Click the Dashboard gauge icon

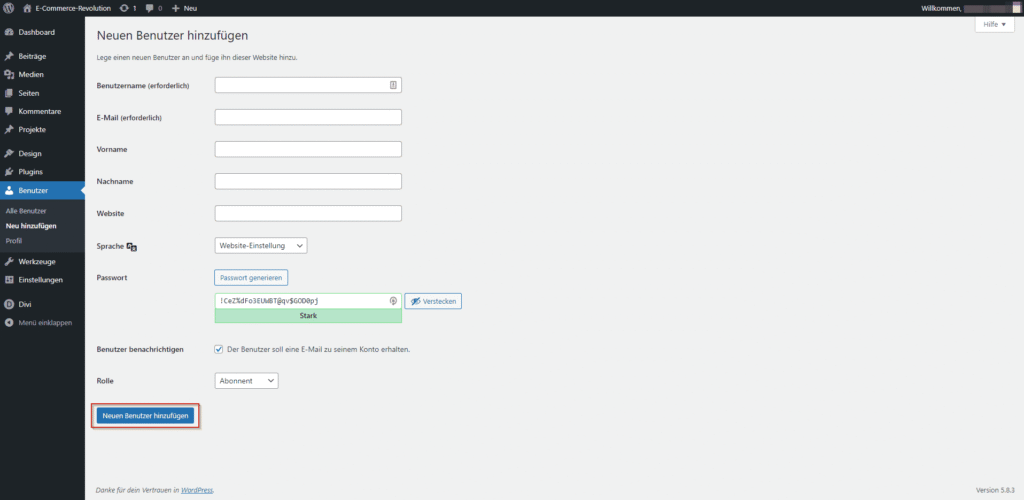point(9,32)
